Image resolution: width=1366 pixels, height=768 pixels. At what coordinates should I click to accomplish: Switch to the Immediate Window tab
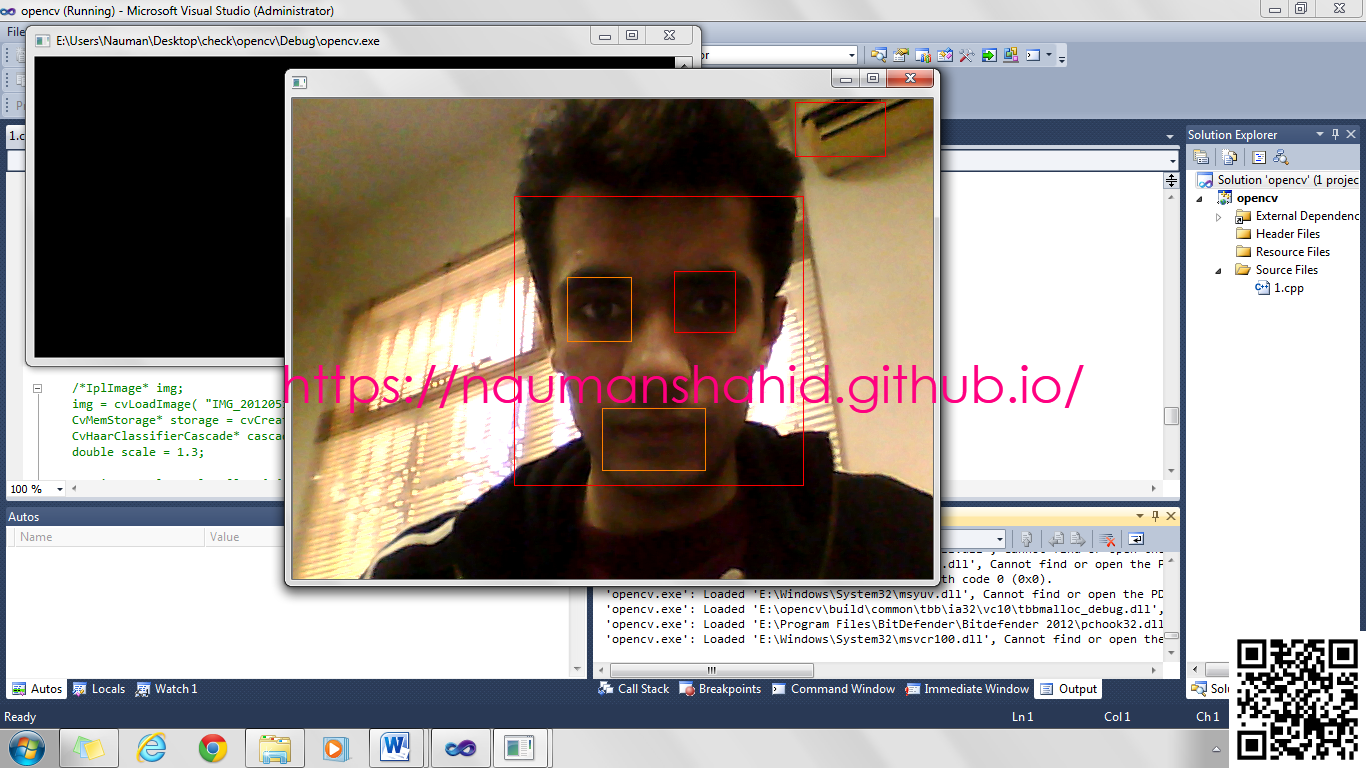tap(967, 689)
